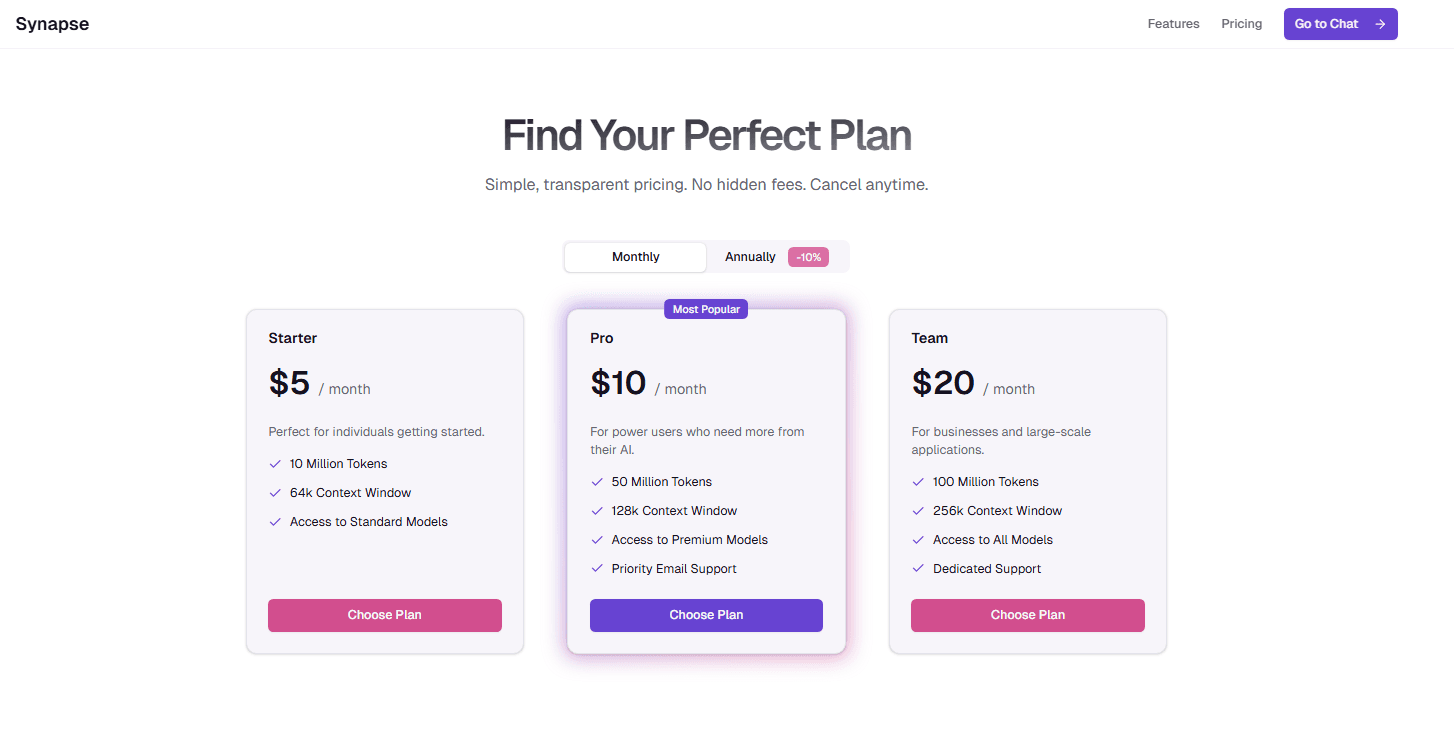
Task: Choose the Starter plan
Action: (x=384, y=615)
